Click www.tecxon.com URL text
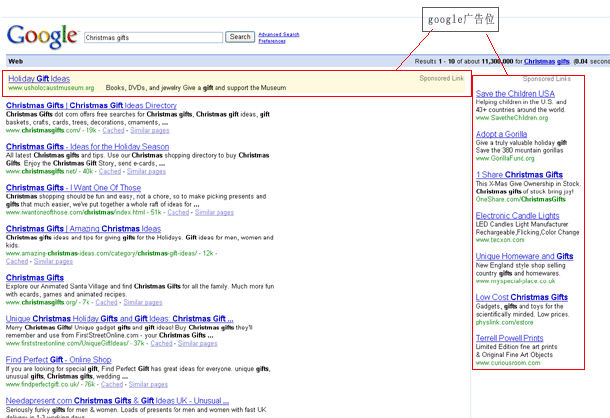 500,240
